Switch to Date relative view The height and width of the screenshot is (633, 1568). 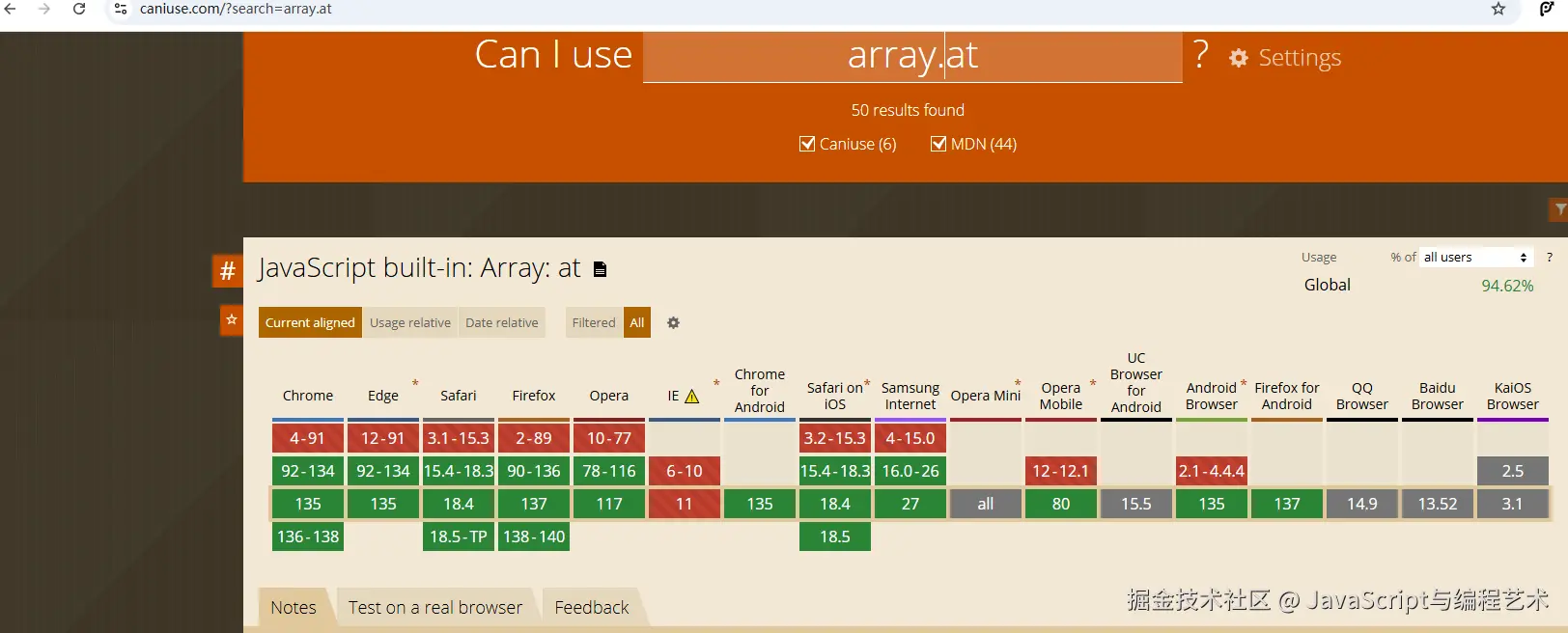pos(502,322)
